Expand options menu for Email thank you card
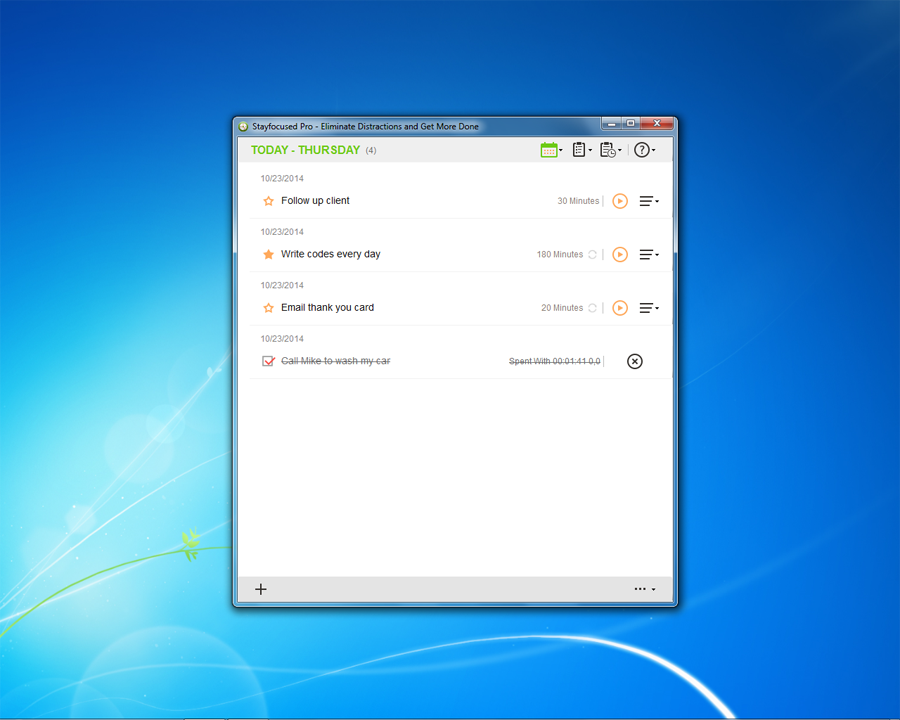The image size is (900, 720). 649,308
